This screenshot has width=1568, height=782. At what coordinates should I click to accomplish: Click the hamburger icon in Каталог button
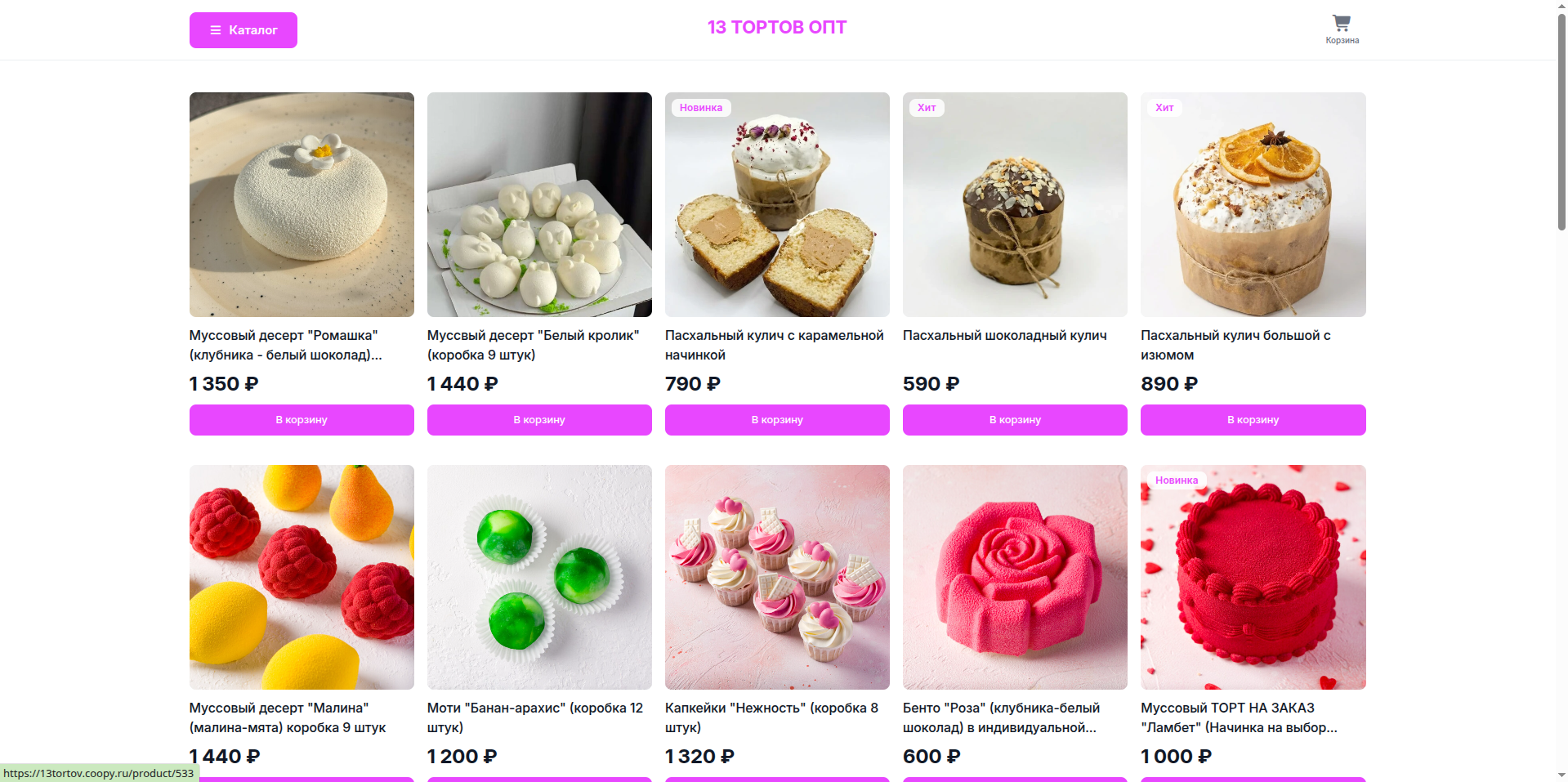tap(216, 30)
